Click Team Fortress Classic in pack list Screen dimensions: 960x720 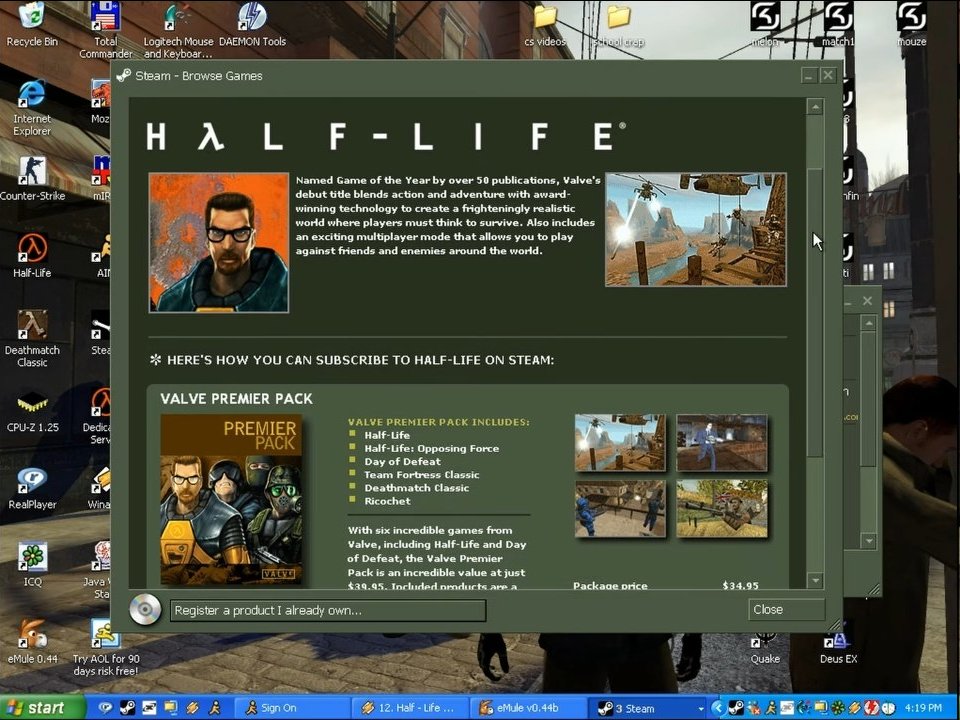(x=422, y=474)
